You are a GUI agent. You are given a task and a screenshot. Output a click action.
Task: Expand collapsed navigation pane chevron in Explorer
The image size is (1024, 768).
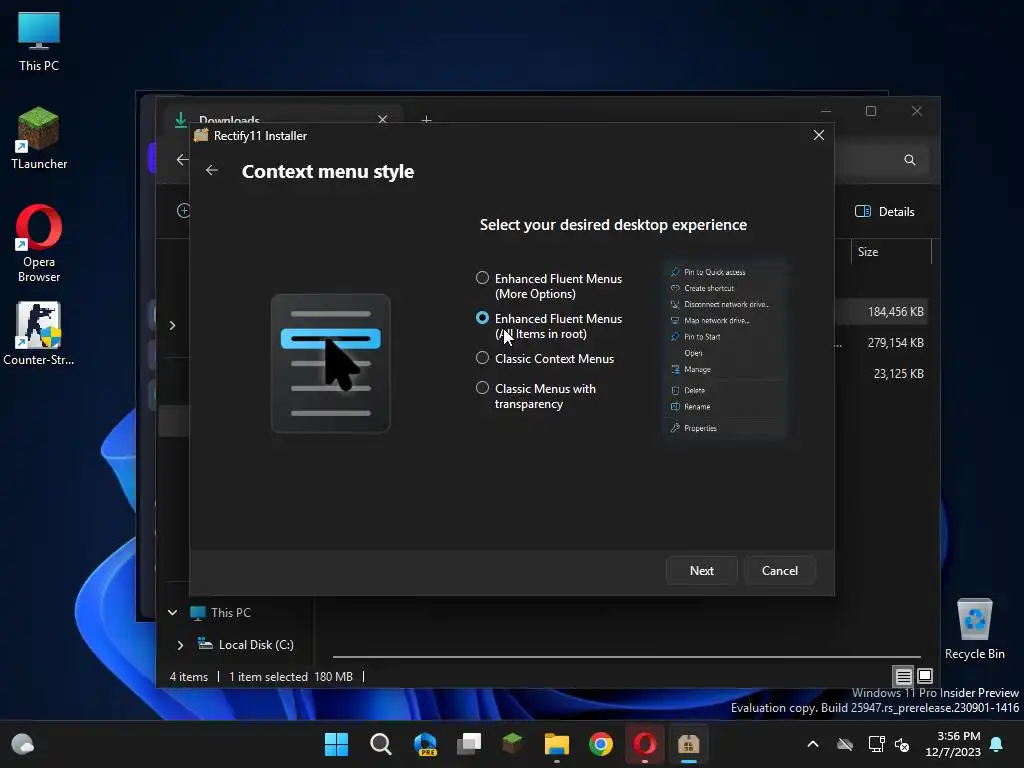(x=172, y=325)
